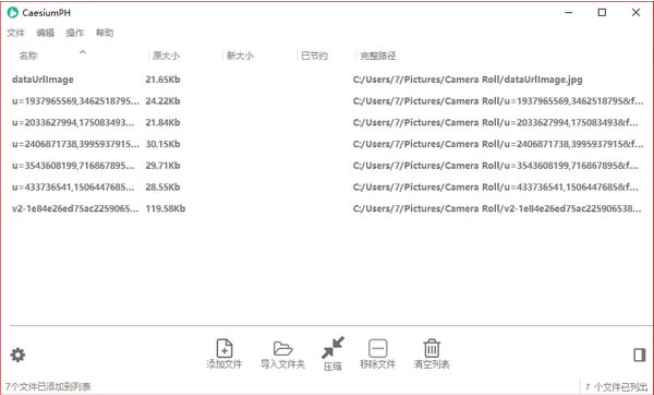Click the dataUrlImage.jpg full path
654x395 pixels.
[x=468, y=79]
